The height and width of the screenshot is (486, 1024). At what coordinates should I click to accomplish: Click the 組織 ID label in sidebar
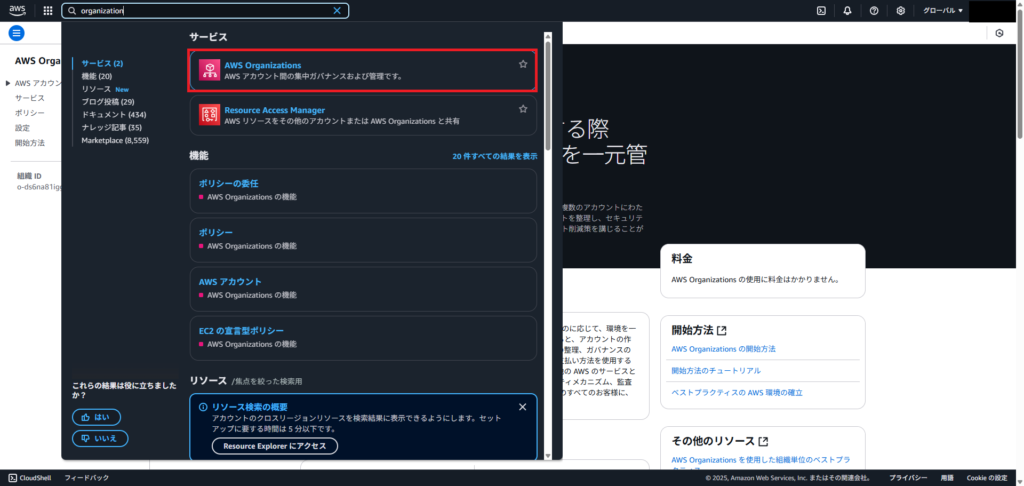point(29,176)
